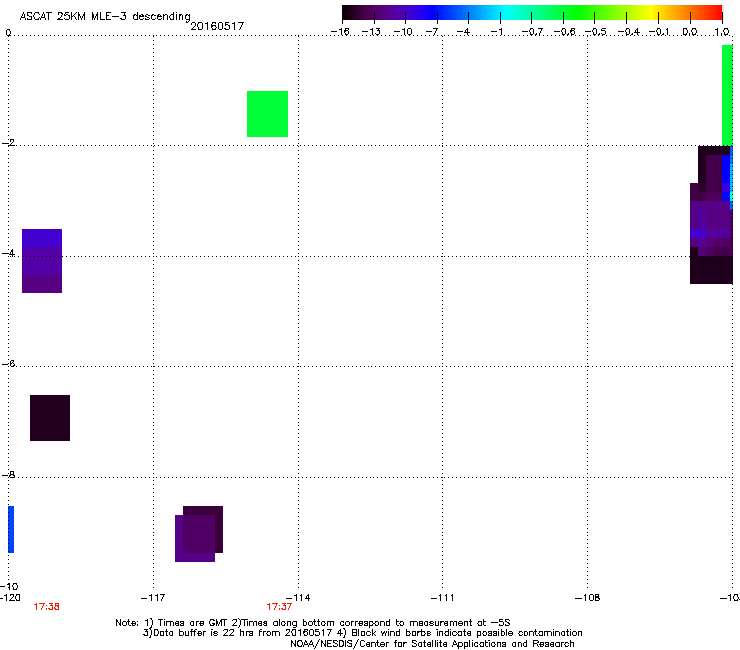Click the blue-purple rectangle near latitude -4
740x650 pixels.
coord(42,261)
